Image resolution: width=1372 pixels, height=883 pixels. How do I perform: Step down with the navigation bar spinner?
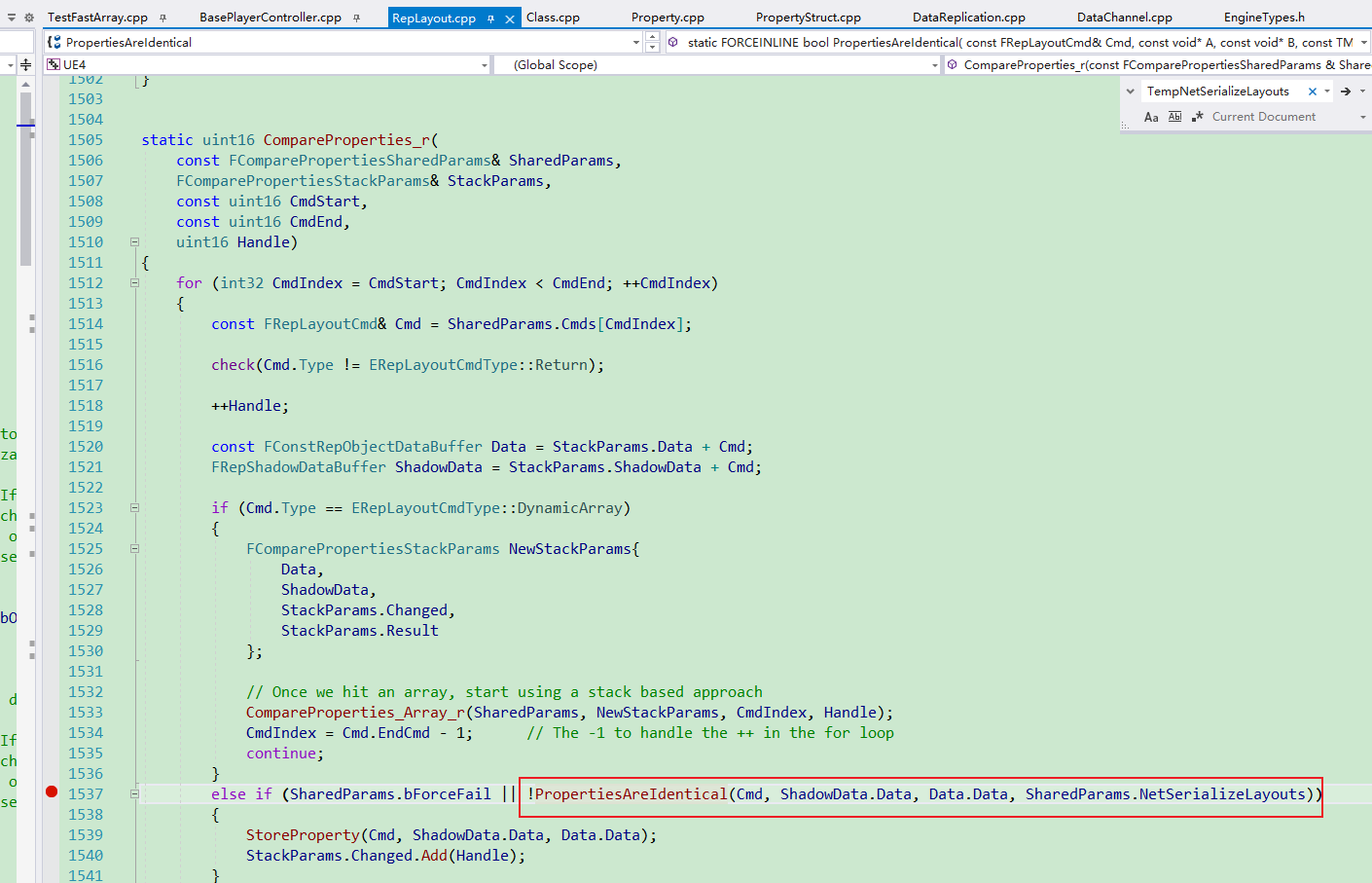pyautogui.click(x=653, y=47)
